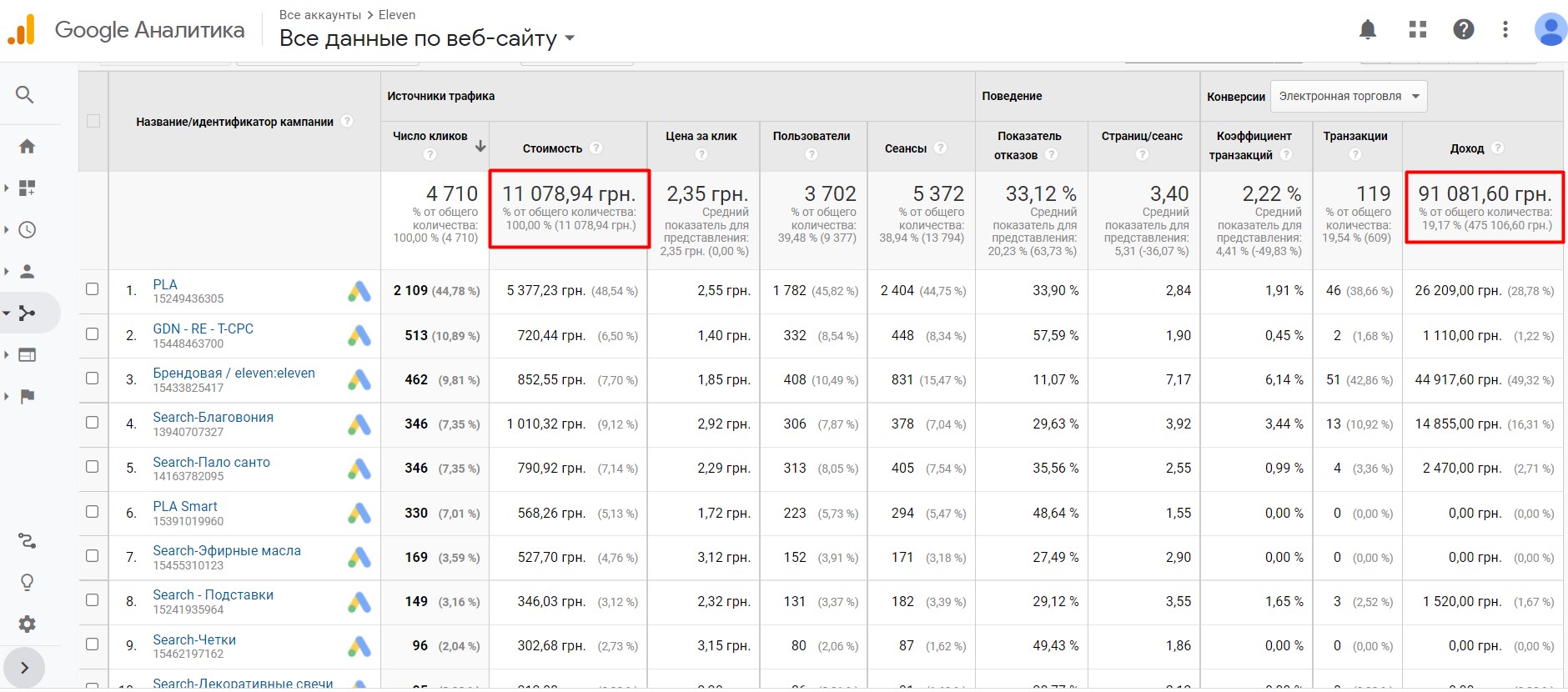Open Attribution path icon in sidebar
This screenshot has height=692, width=1568.
[27, 541]
